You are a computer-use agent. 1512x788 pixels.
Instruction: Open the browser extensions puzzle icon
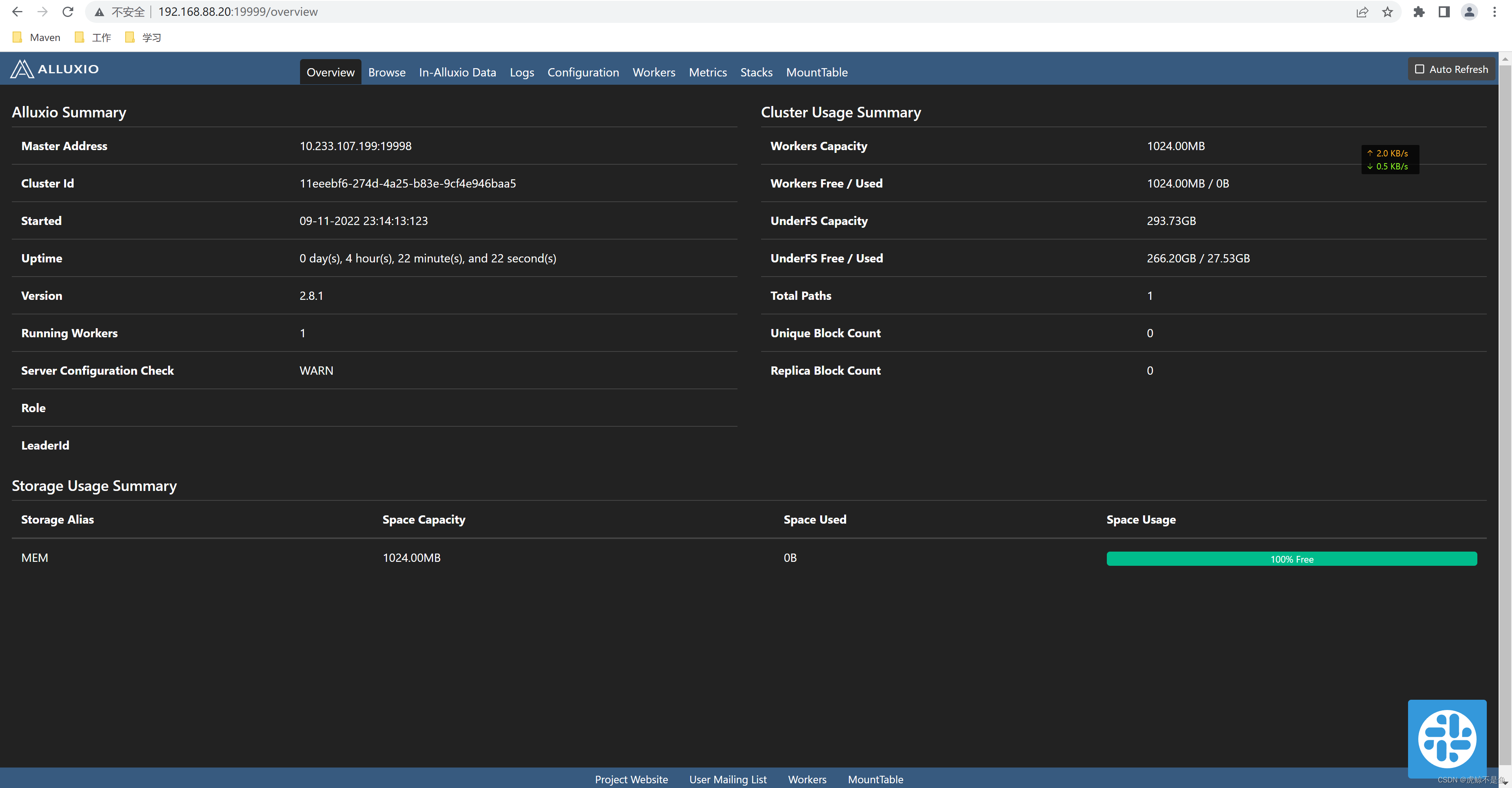tap(1419, 12)
